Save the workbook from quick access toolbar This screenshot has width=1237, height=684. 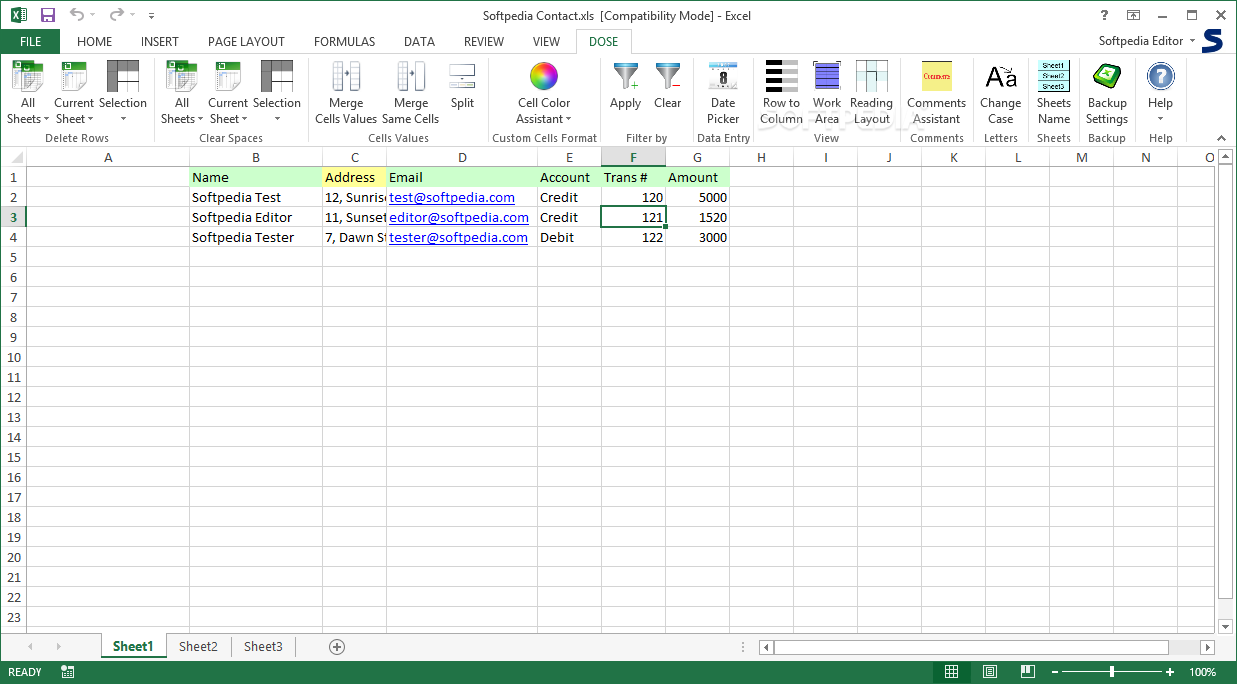click(x=48, y=15)
